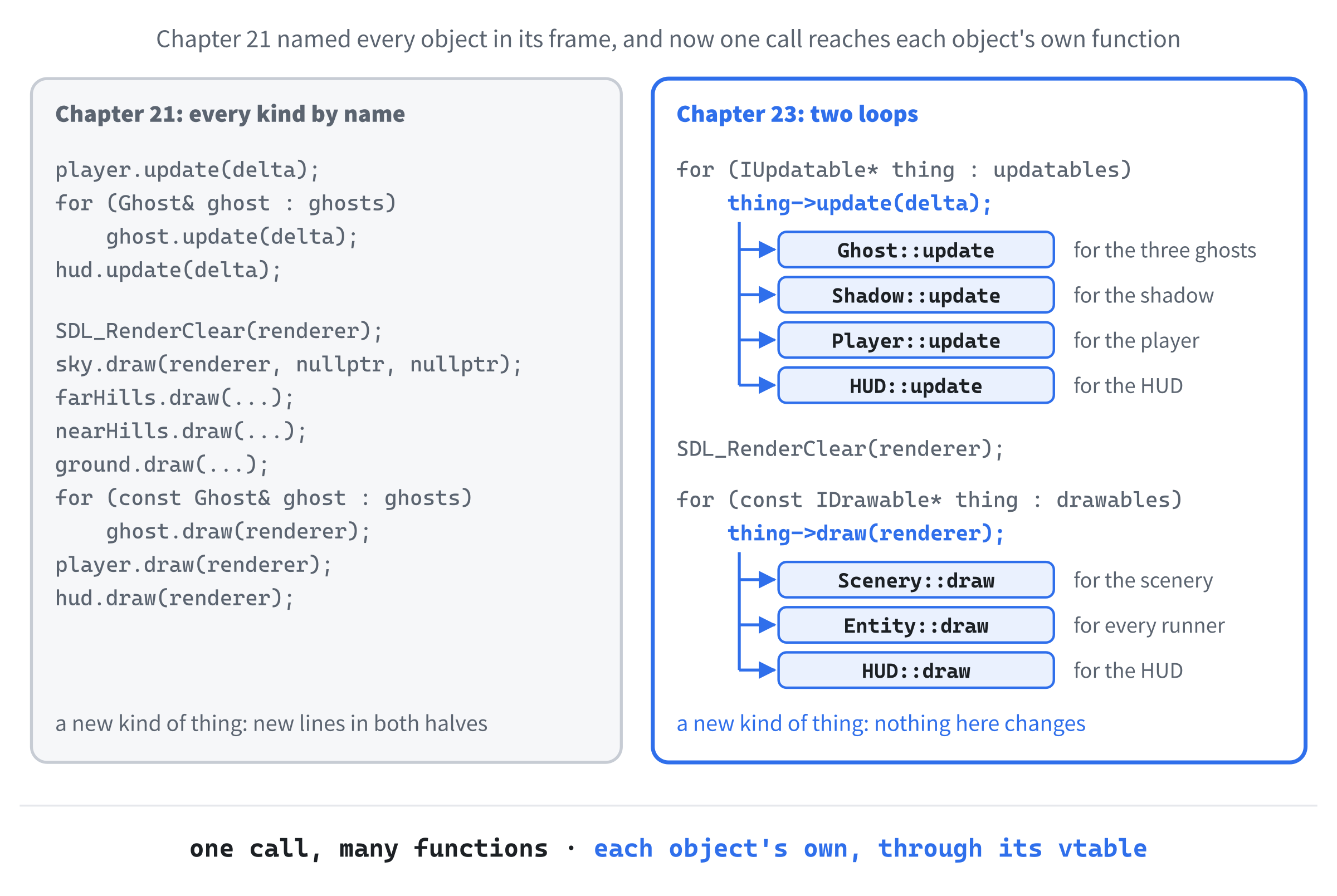Image resolution: width=1337 pixels, height=896 pixels.
Task: Click 'for (const IDrawable* thing : drawables)' line
Action: coord(929,500)
